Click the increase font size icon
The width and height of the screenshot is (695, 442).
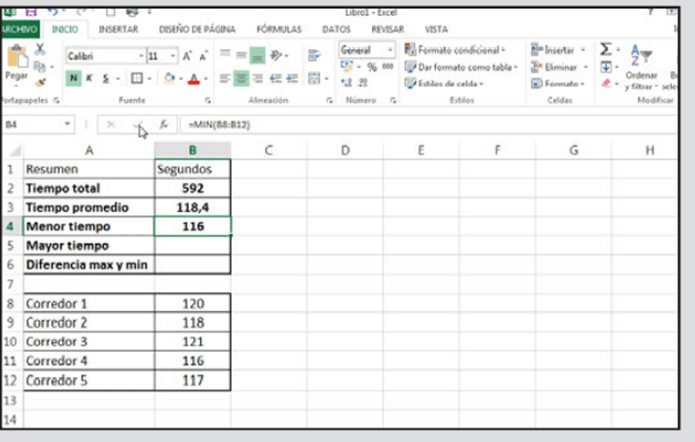click(x=188, y=57)
